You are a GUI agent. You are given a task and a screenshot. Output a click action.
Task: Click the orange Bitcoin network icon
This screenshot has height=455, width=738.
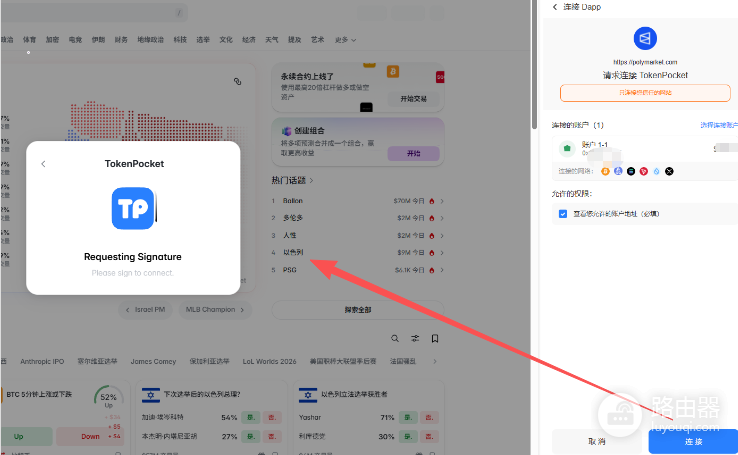[605, 171]
